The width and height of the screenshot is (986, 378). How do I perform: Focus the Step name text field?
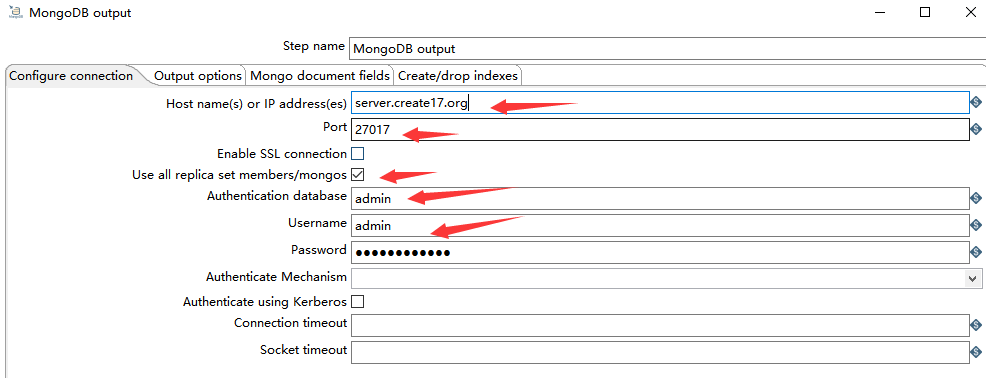click(667, 48)
